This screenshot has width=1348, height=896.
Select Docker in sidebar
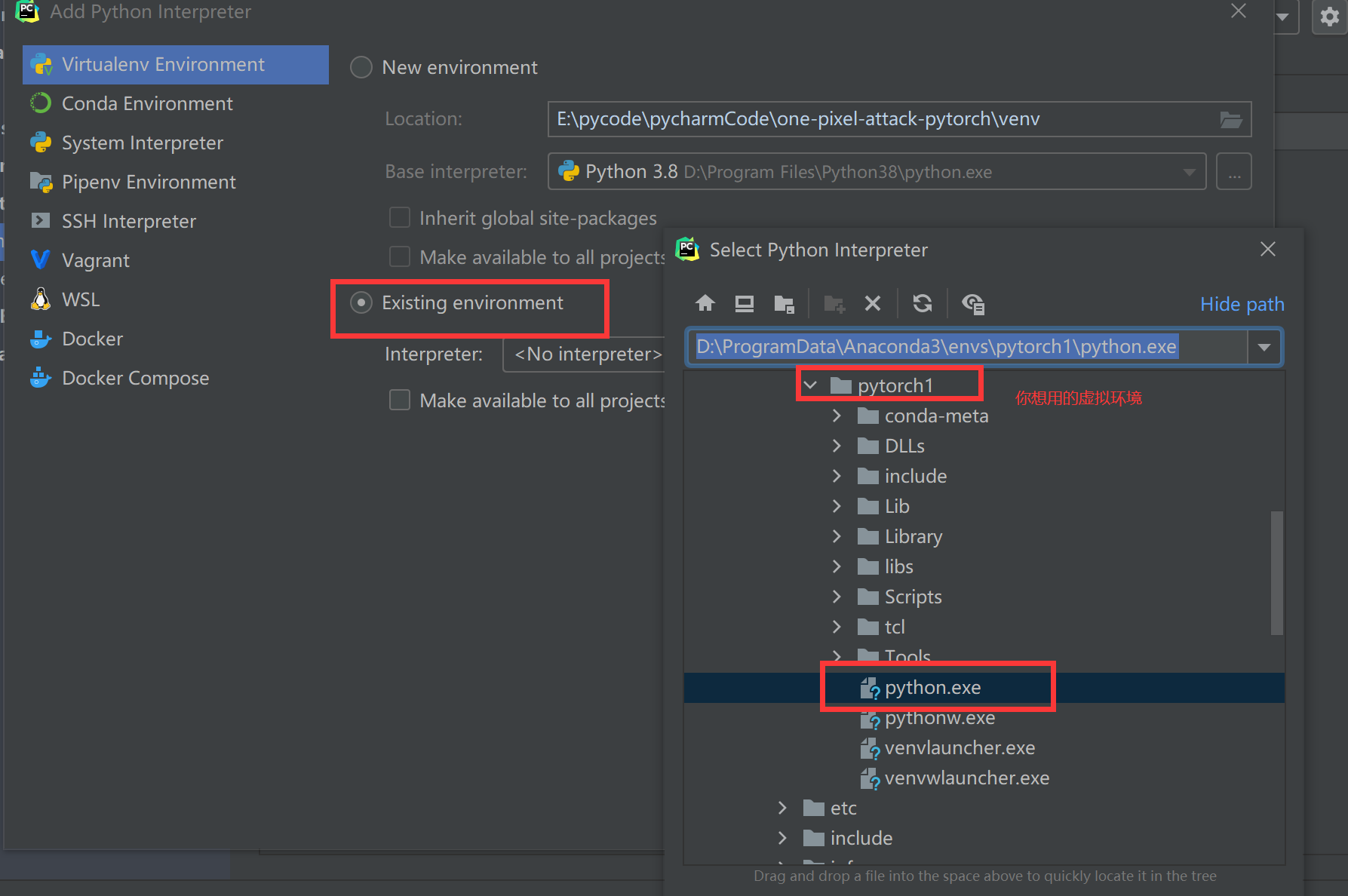pyautogui.click(x=176, y=339)
